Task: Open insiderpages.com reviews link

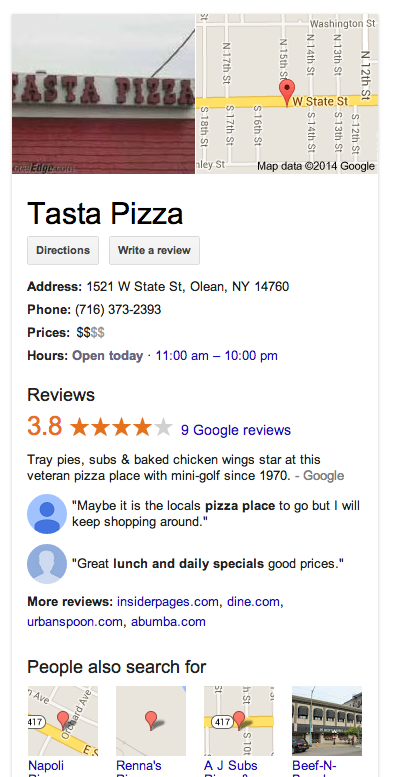Action: pos(168,602)
